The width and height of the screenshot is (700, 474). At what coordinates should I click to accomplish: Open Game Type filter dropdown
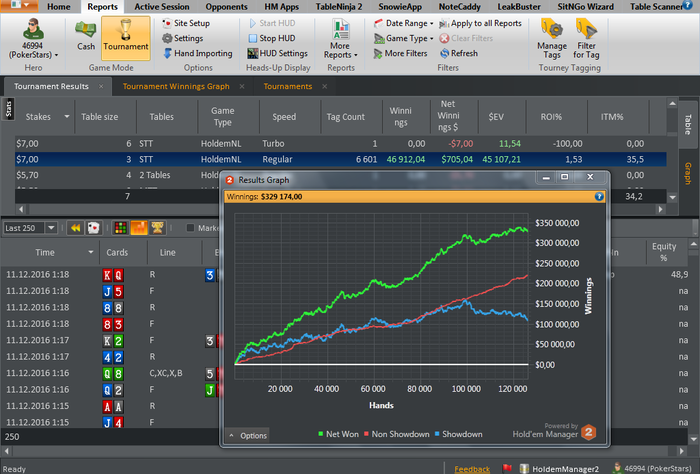coord(404,38)
